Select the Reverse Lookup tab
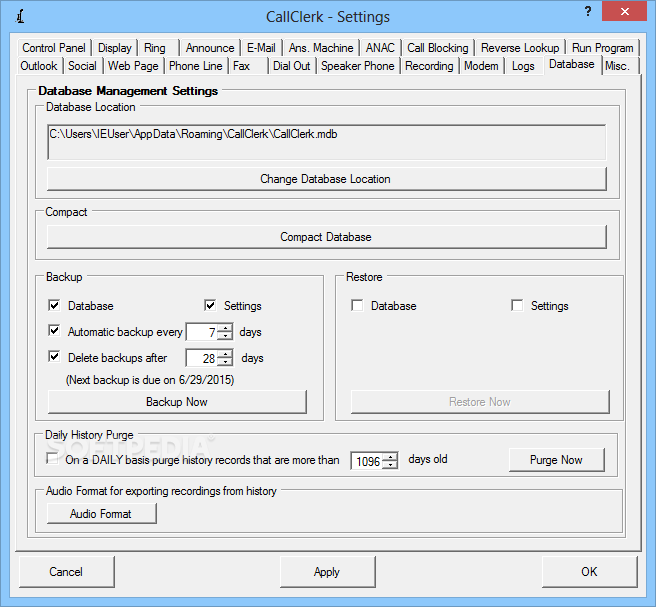Viewport: 656px width, 607px height. (x=520, y=48)
